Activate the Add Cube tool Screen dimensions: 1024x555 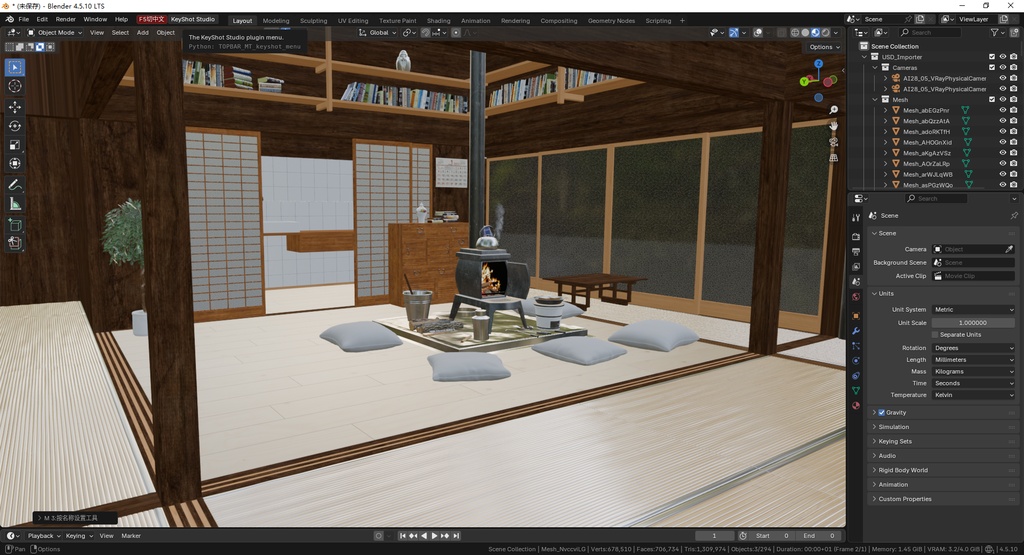click(14, 225)
